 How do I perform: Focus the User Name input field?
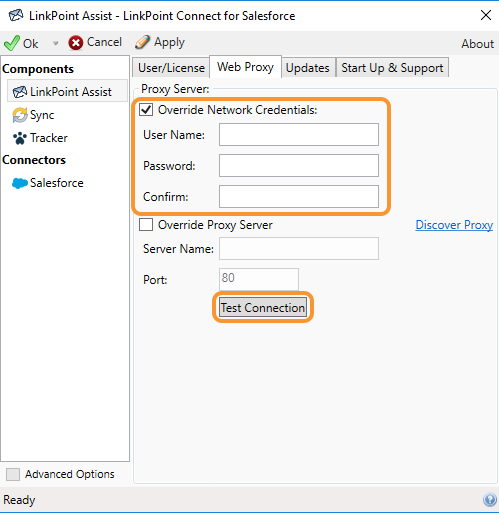tap(299, 135)
